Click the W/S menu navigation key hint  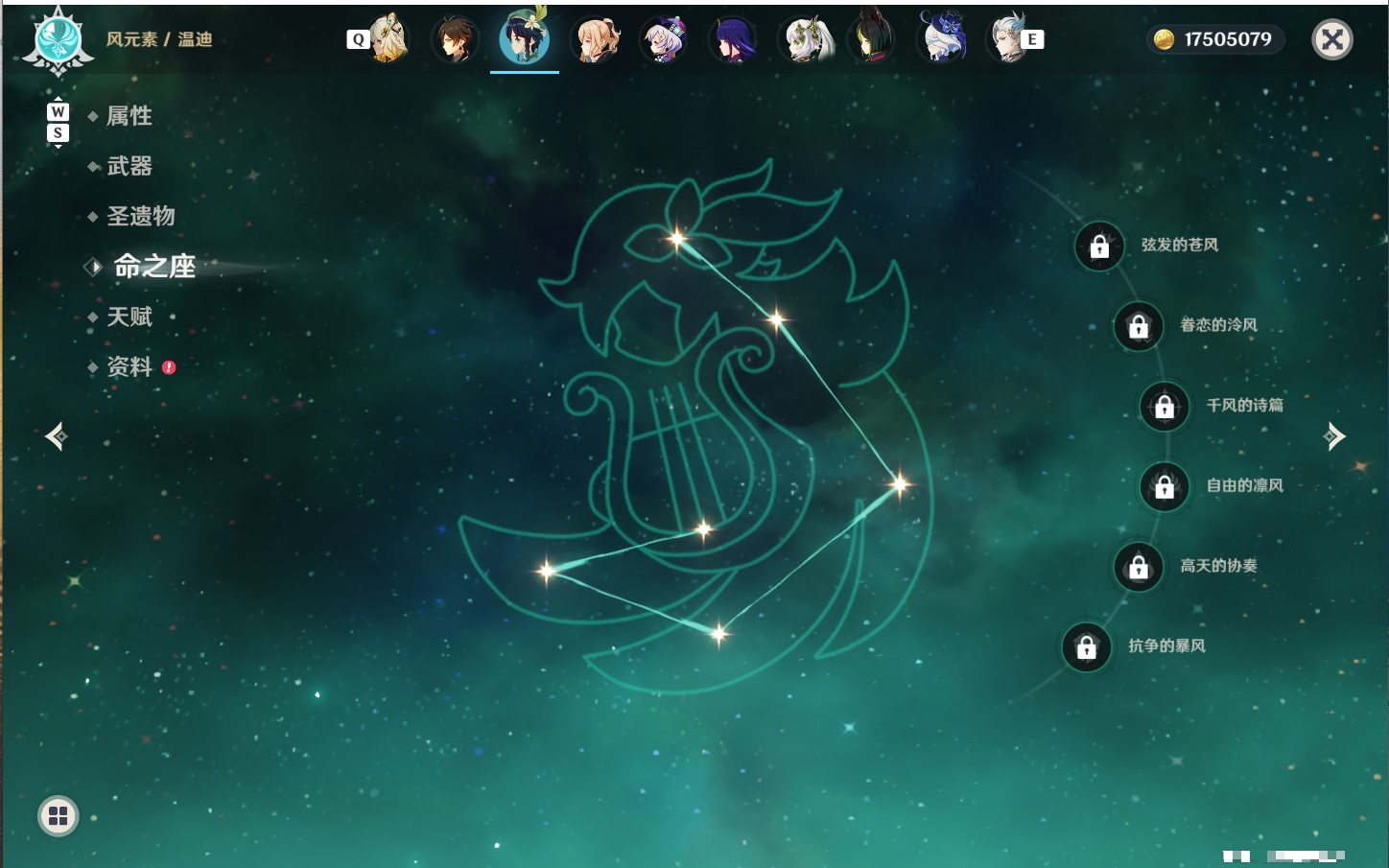point(58,123)
